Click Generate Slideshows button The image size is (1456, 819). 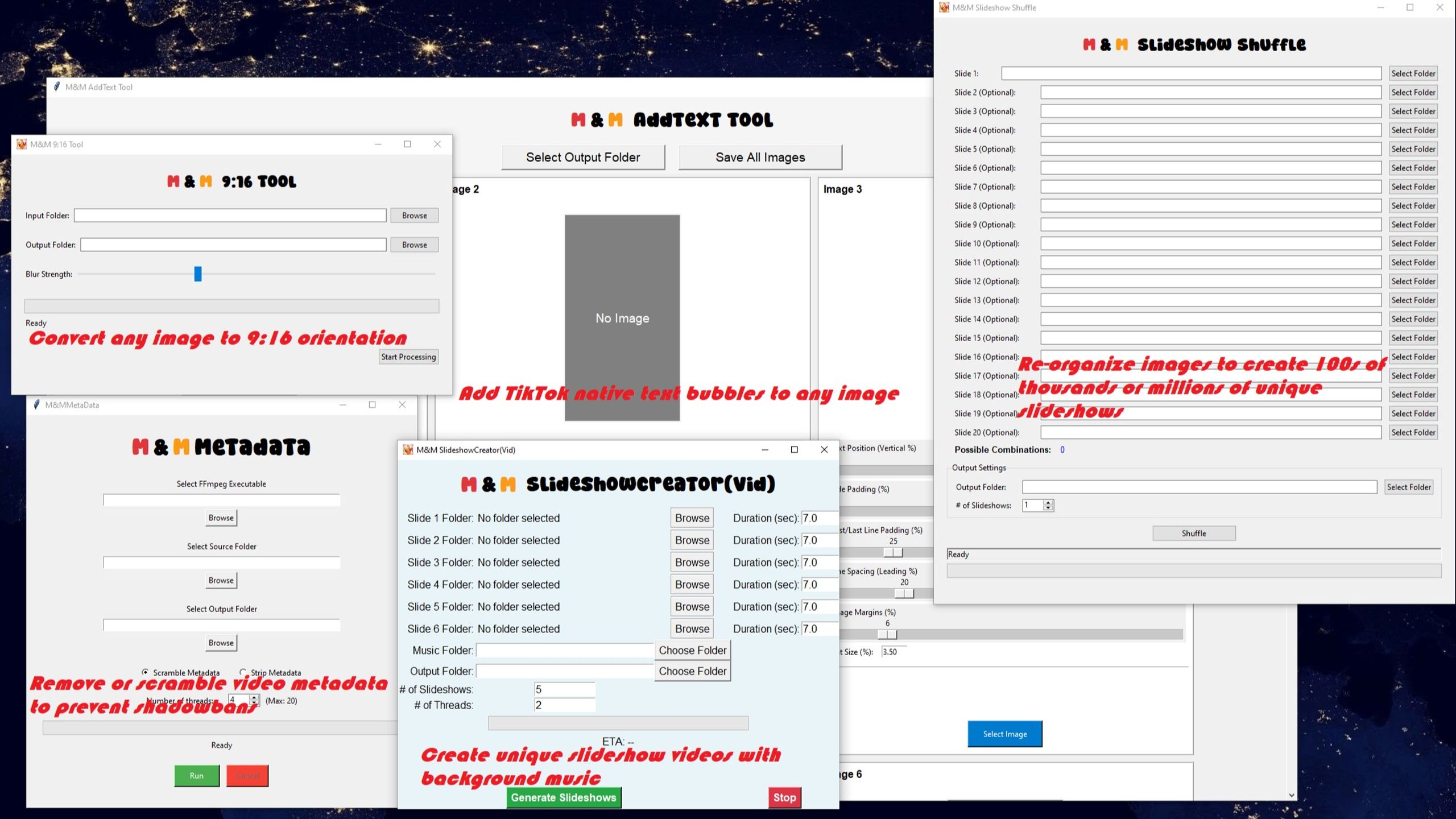point(564,797)
